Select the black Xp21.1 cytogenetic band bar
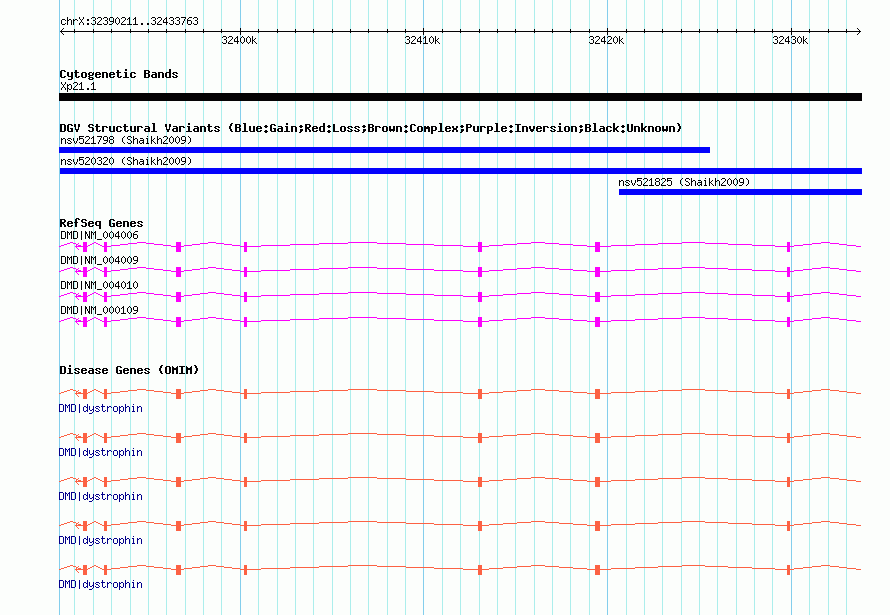The width and height of the screenshot is (890, 615). (x=460, y=97)
